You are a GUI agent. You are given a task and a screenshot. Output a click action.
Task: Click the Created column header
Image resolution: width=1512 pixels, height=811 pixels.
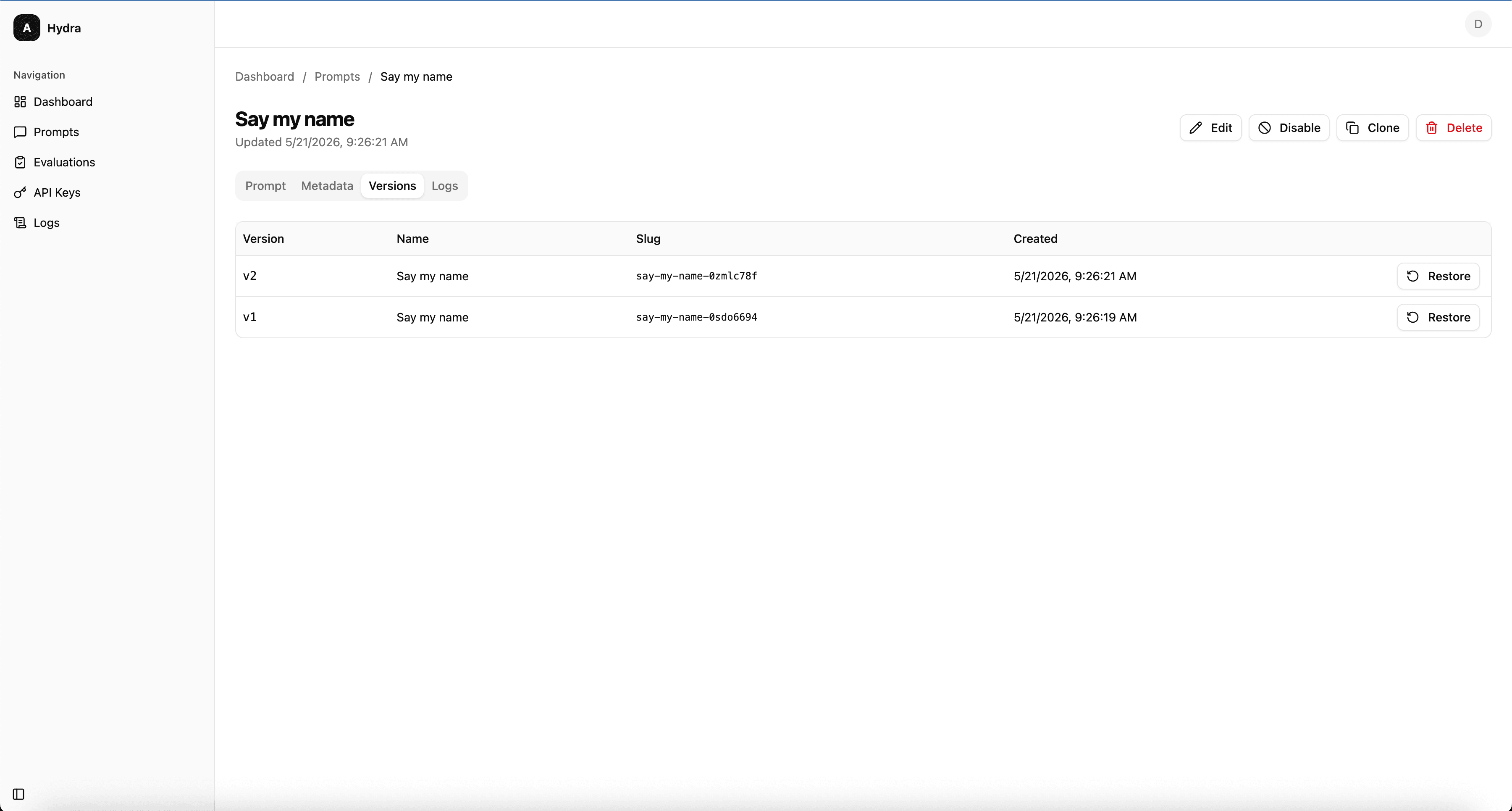[x=1035, y=238]
